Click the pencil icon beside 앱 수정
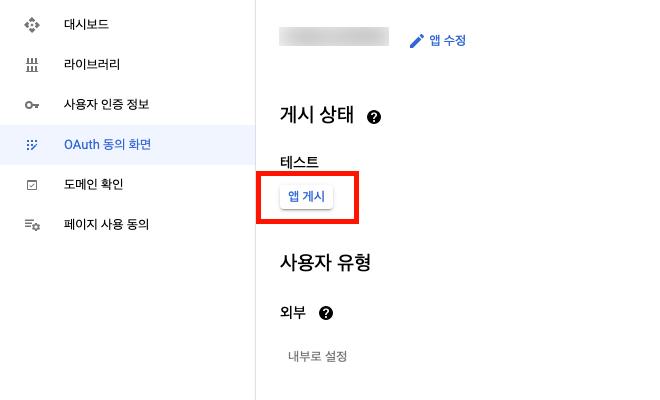Screen dimensions: 660x400 point(417,41)
